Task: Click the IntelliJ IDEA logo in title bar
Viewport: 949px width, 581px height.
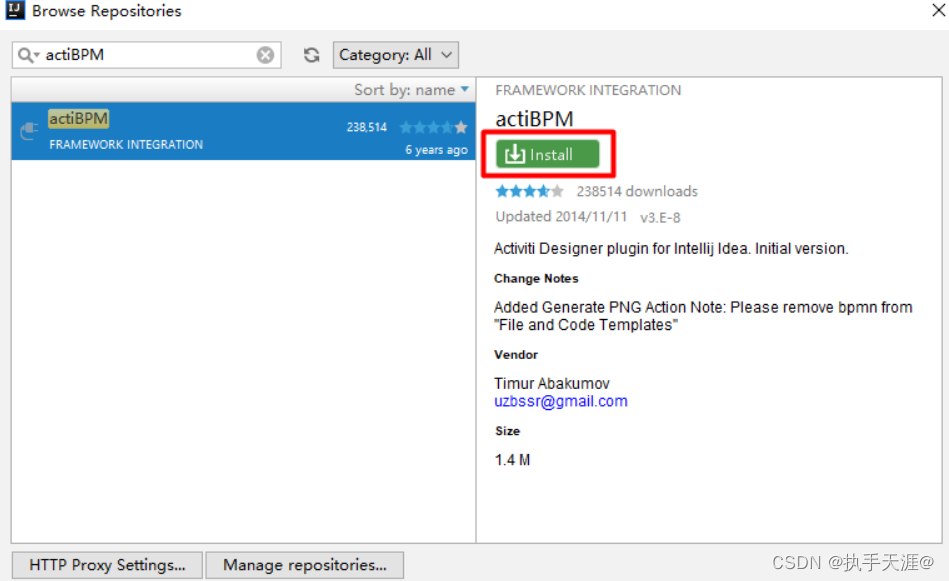Action: [15, 10]
